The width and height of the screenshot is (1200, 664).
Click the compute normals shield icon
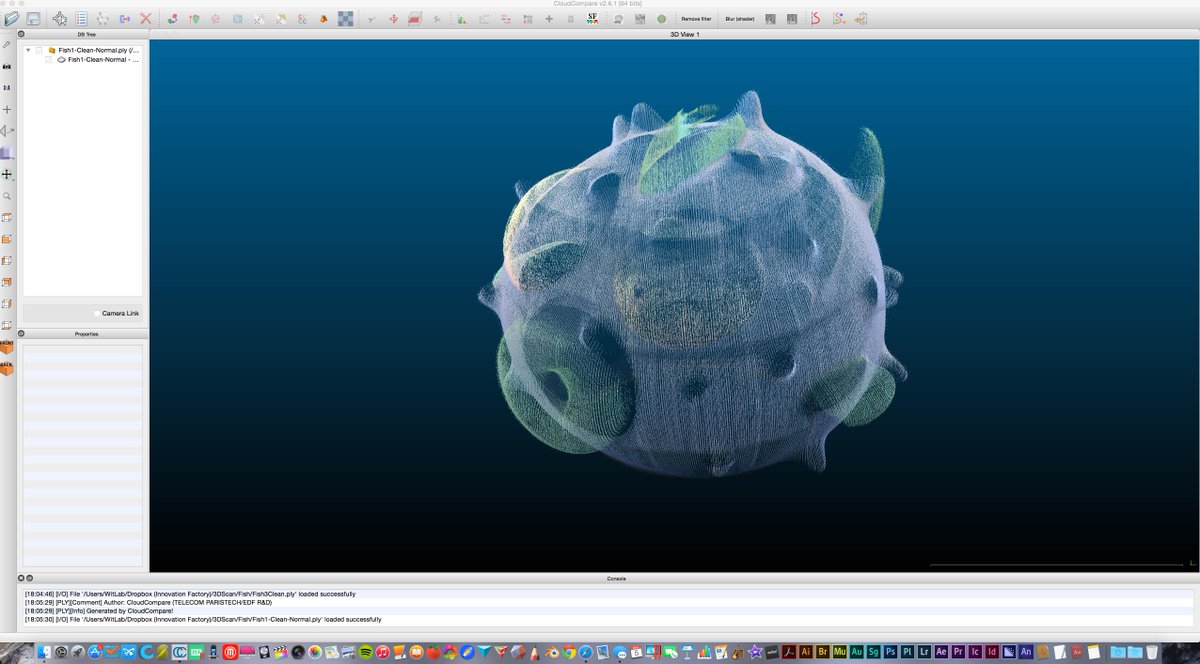pyautogui.click(x=194, y=19)
